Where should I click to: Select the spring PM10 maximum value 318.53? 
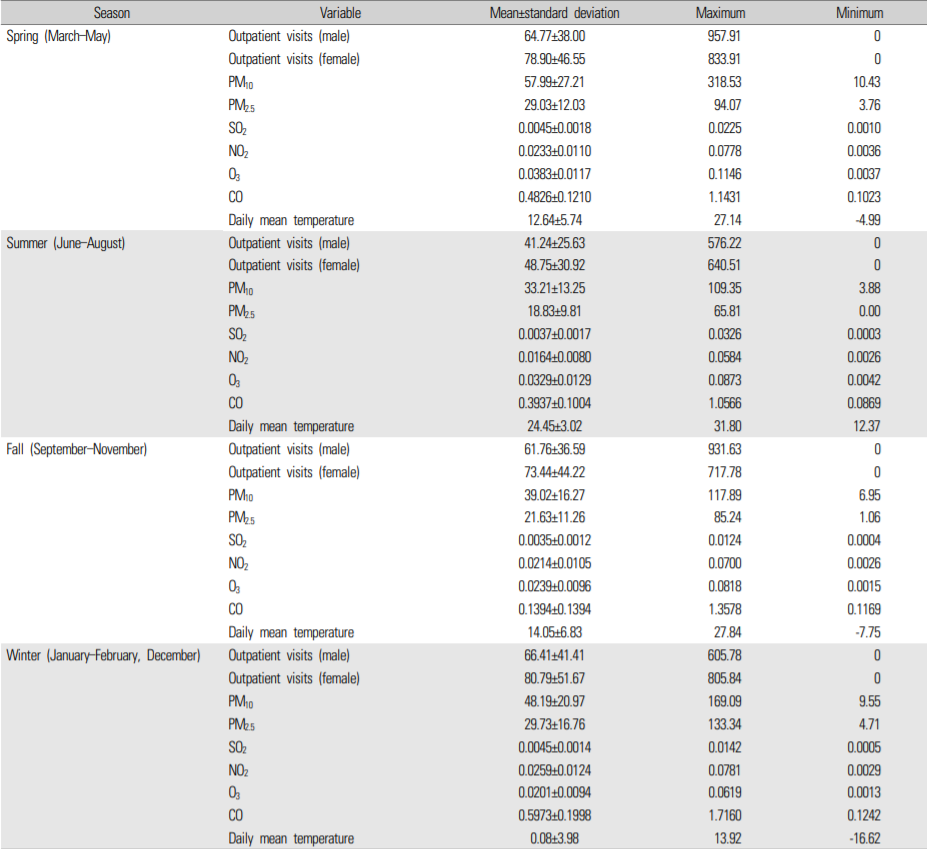[x=720, y=82]
